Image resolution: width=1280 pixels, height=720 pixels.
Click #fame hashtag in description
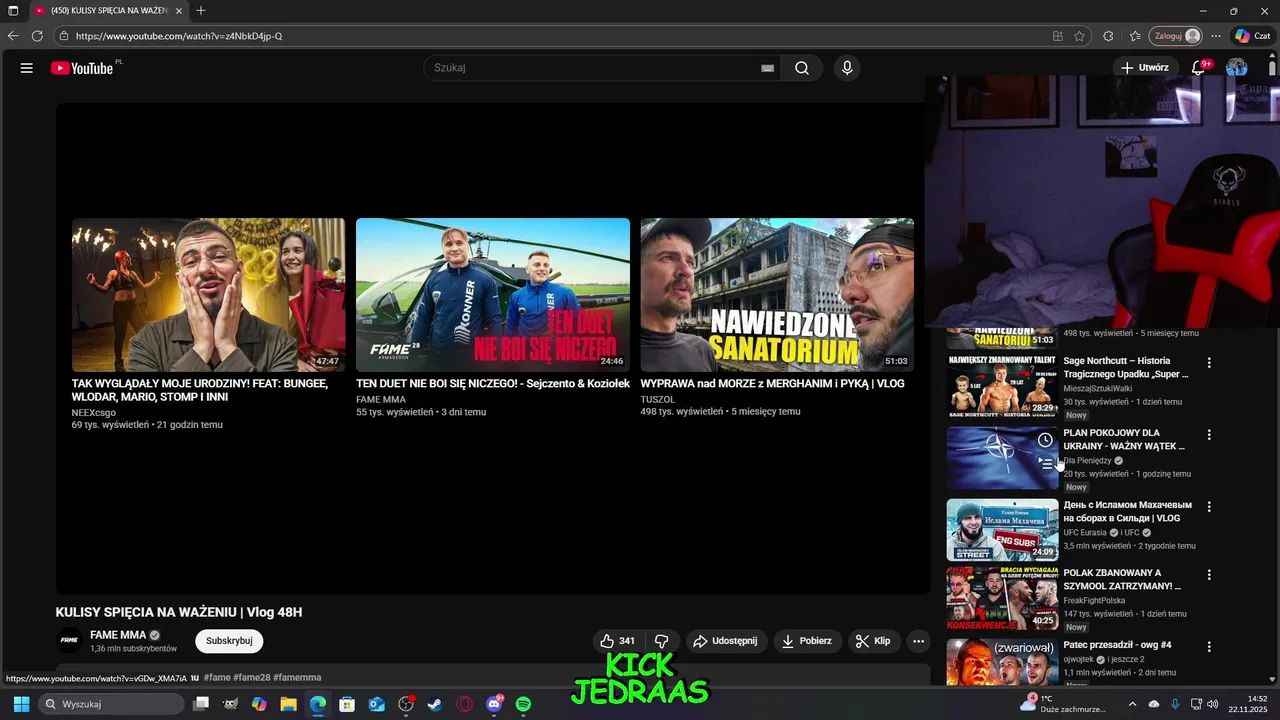click(x=217, y=677)
